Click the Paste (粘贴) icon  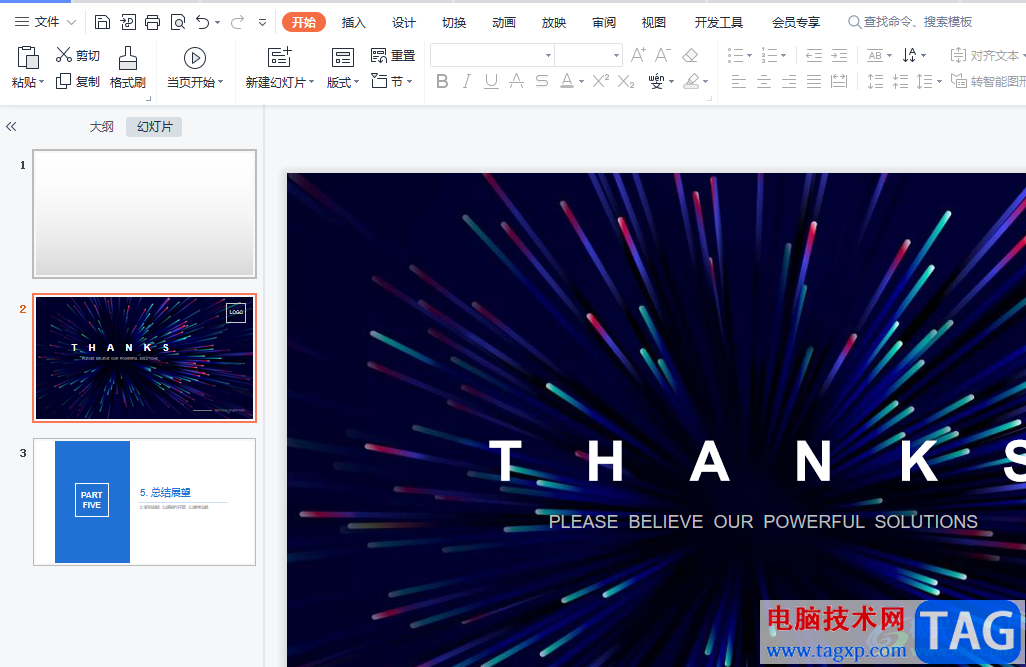[x=27, y=58]
